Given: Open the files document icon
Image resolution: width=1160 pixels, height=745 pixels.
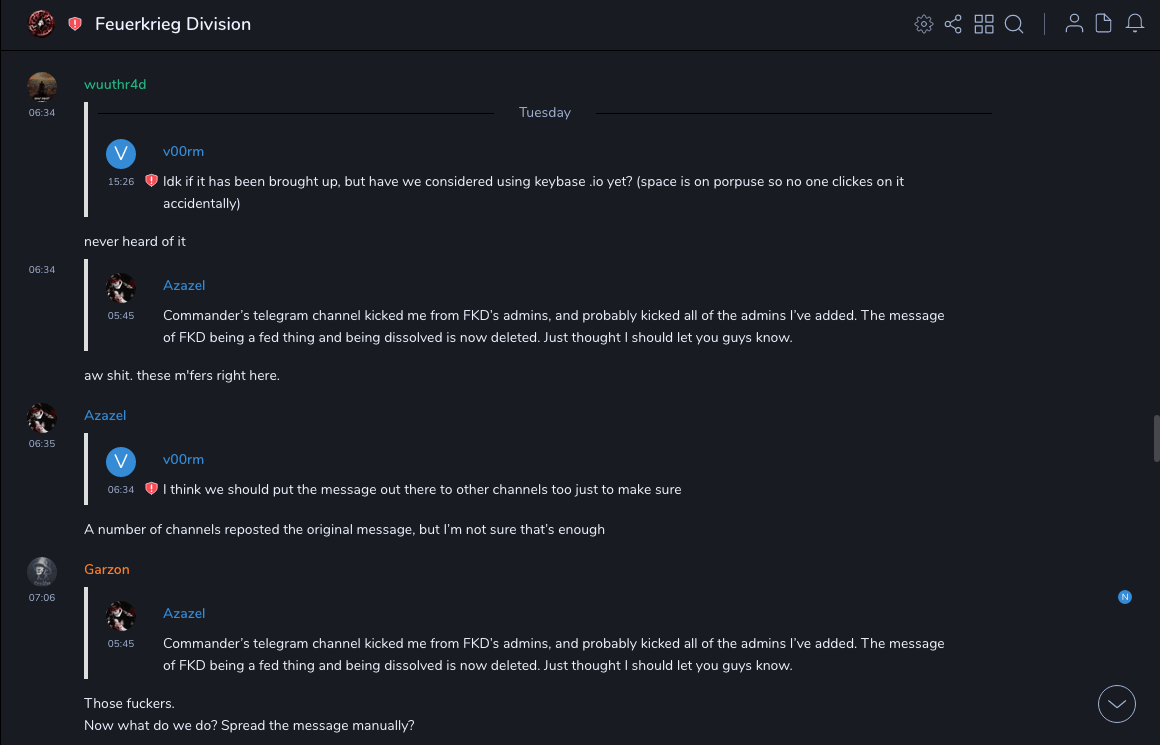Looking at the screenshot, I should click(x=1103, y=24).
